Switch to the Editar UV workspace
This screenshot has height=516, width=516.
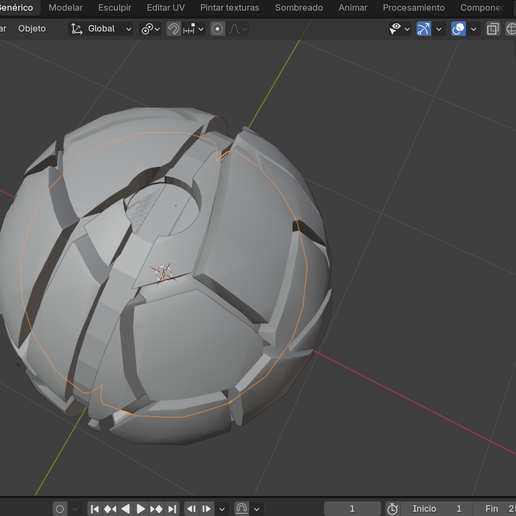click(x=166, y=8)
